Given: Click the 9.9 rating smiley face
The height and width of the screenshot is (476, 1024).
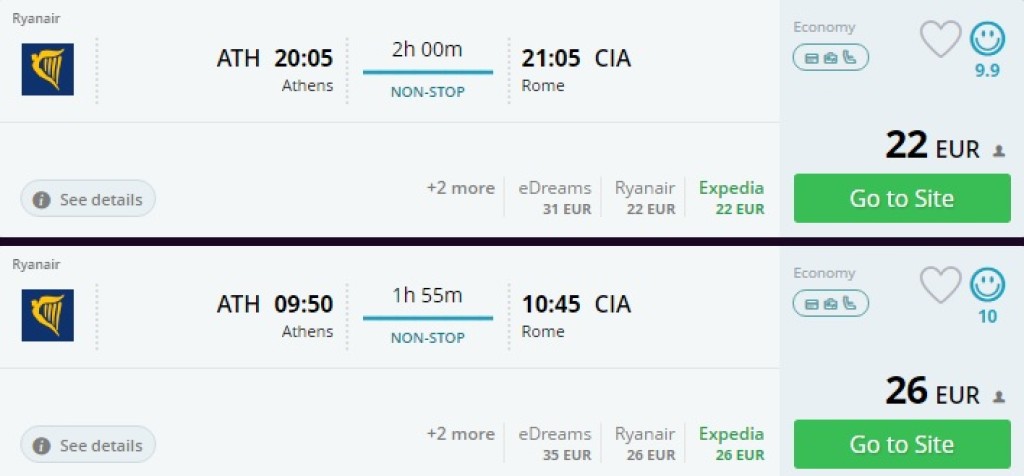Looking at the screenshot, I should 987,39.
